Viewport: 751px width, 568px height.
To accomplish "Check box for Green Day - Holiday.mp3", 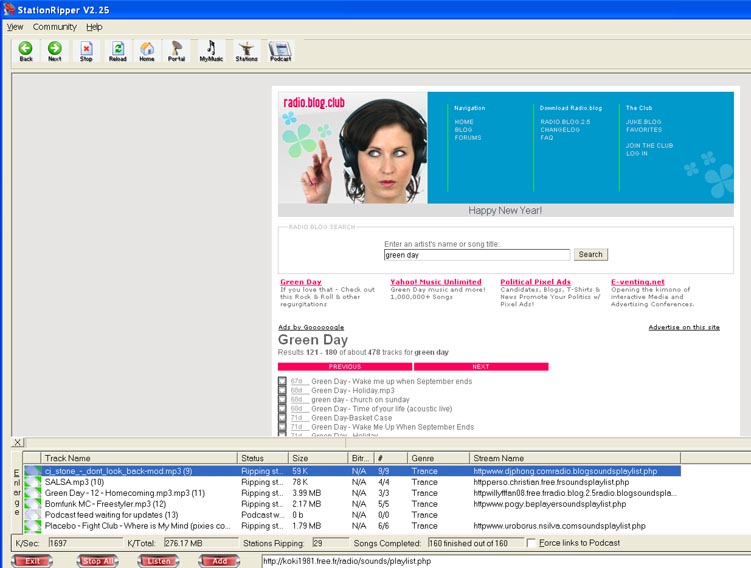I will coord(282,390).
